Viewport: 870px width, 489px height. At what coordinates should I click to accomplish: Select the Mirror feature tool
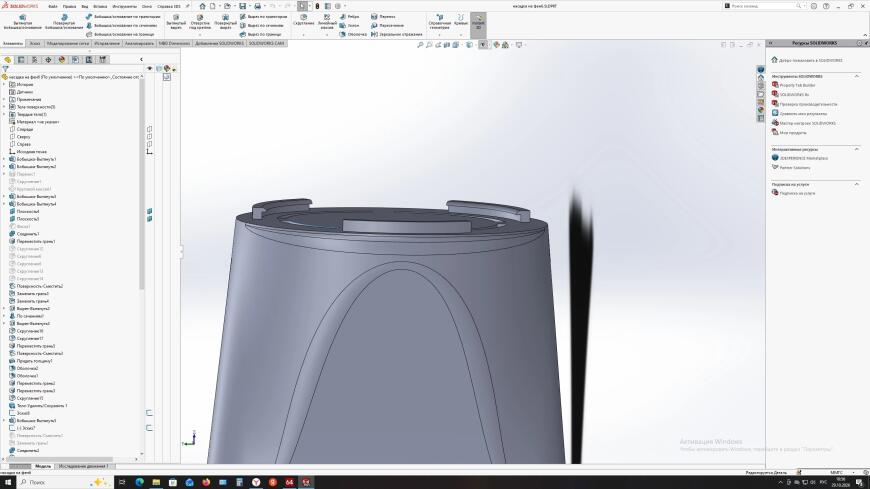coord(396,34)
